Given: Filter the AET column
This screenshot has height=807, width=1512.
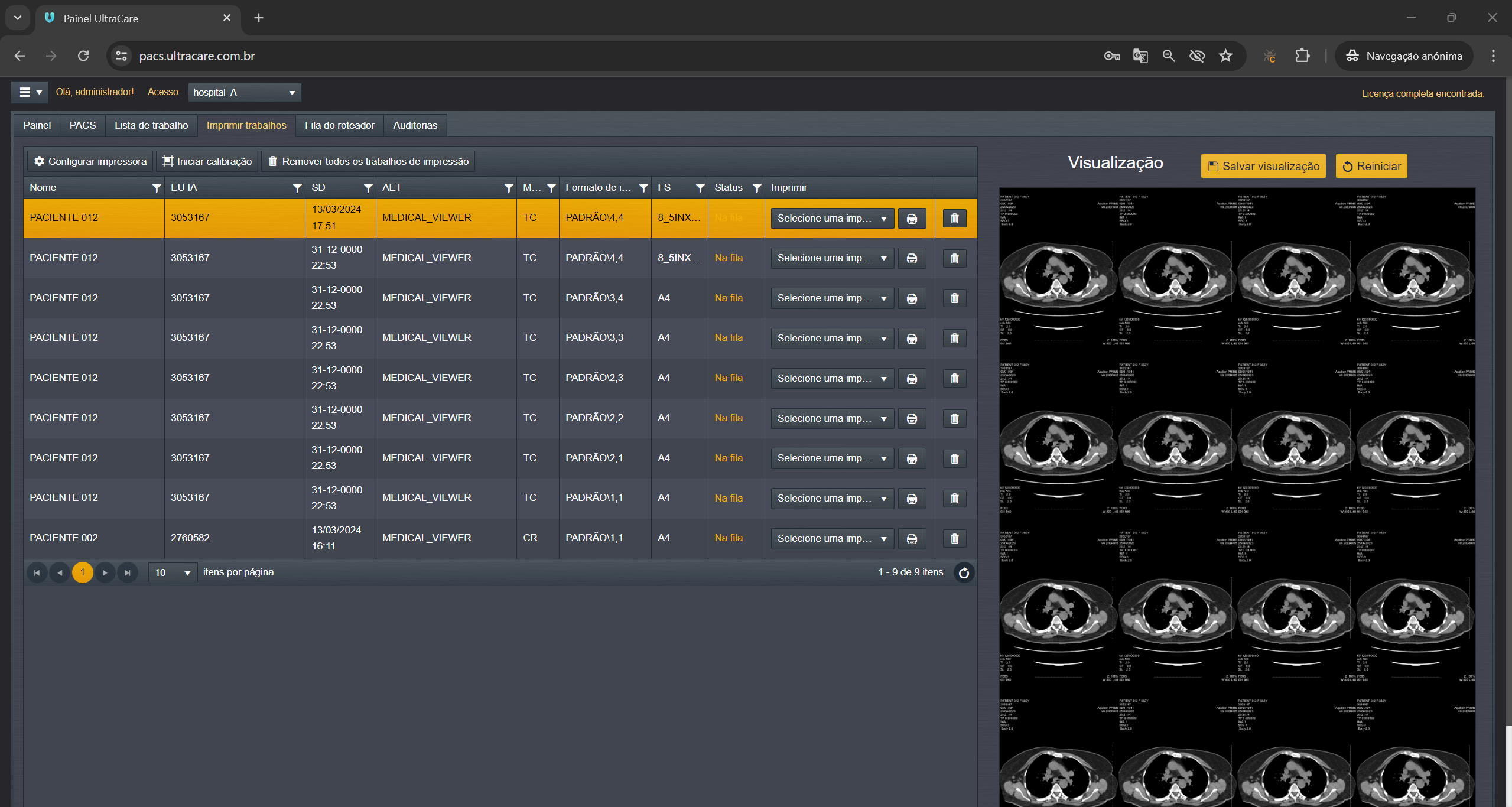Looking at the screenshot, I should click(x=508, y=188).
